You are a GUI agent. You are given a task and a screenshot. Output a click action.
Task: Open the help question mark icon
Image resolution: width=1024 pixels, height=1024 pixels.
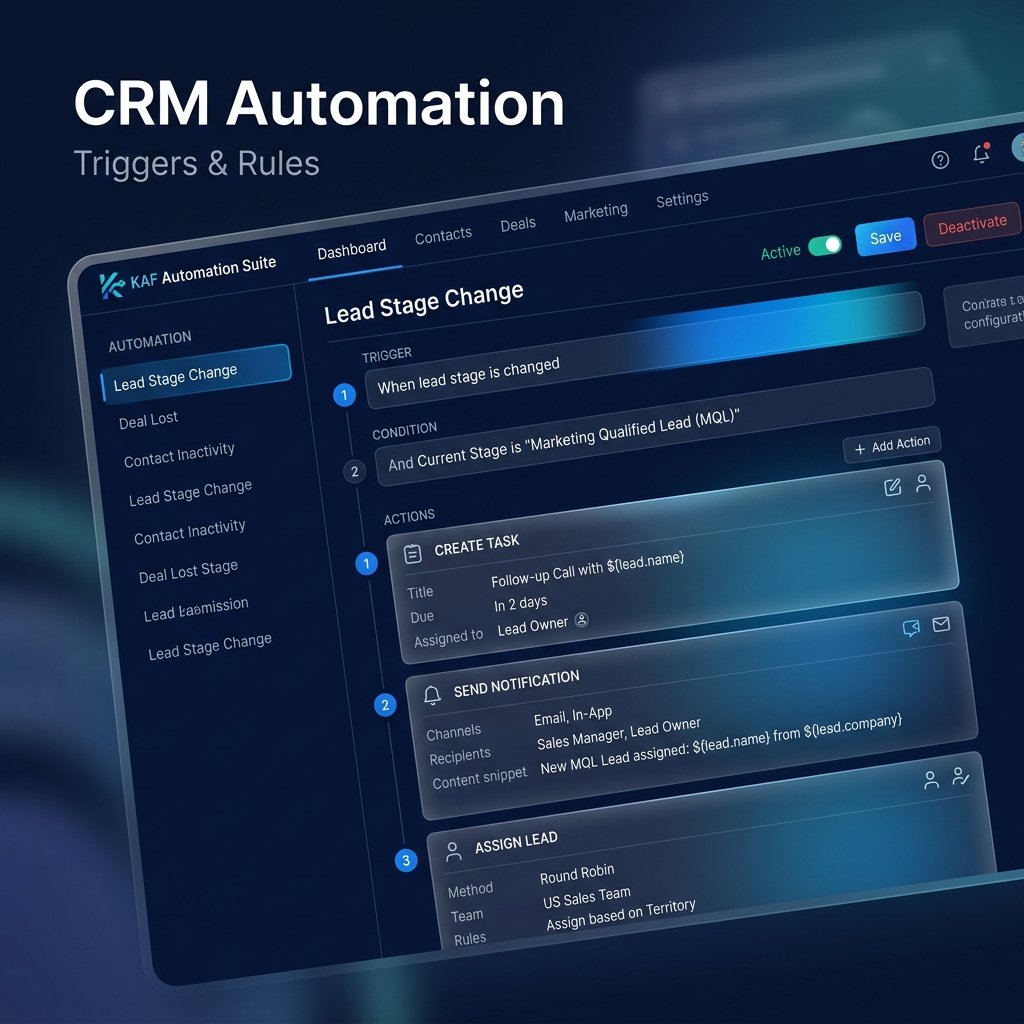pyautogui.click(x=940, y=160)
